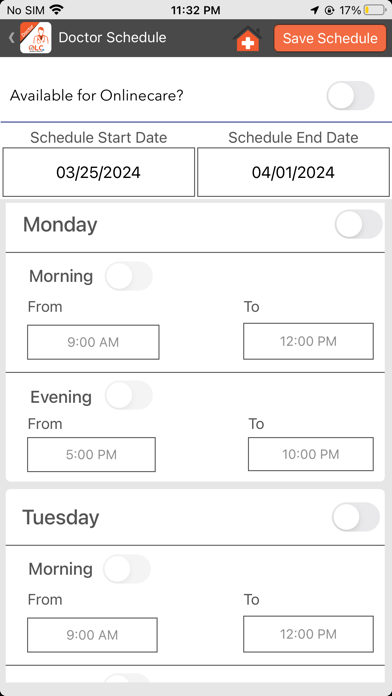392x696 pixels.
Task: Enable Monday Morning switch
Action: (129, 276)
